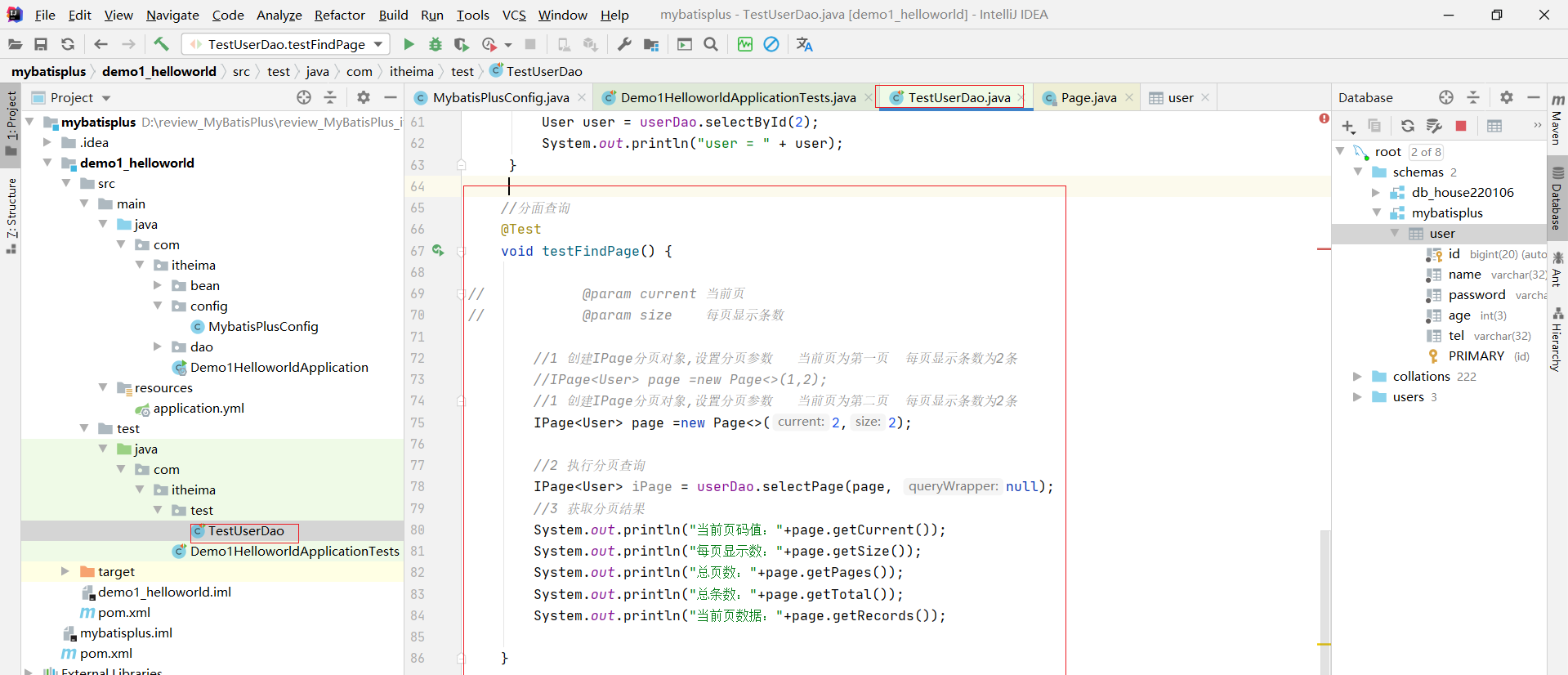
Task: Open Project Structure via the wrench icon
Action: (625, 44)
